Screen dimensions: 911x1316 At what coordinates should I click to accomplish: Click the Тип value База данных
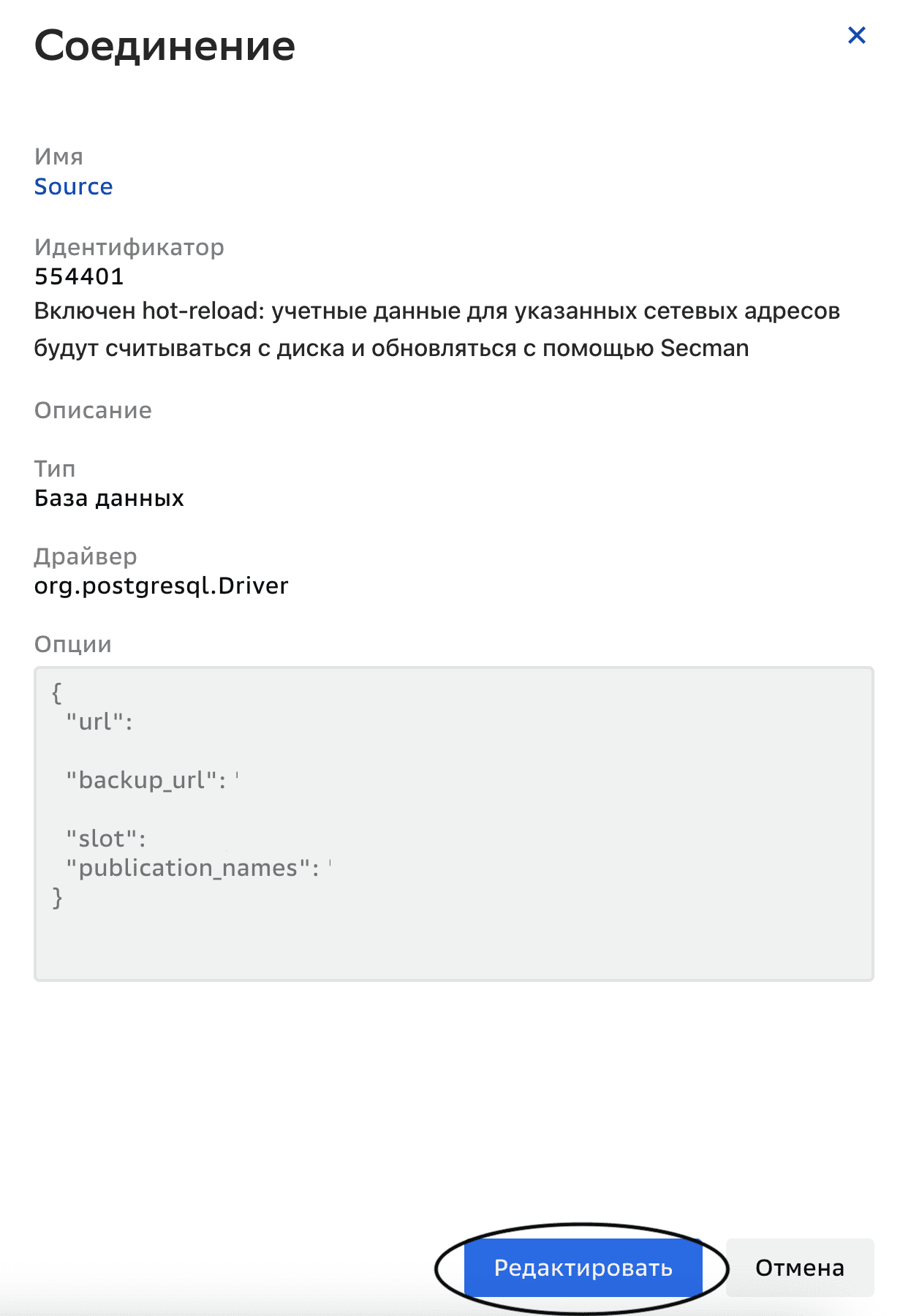110,498
